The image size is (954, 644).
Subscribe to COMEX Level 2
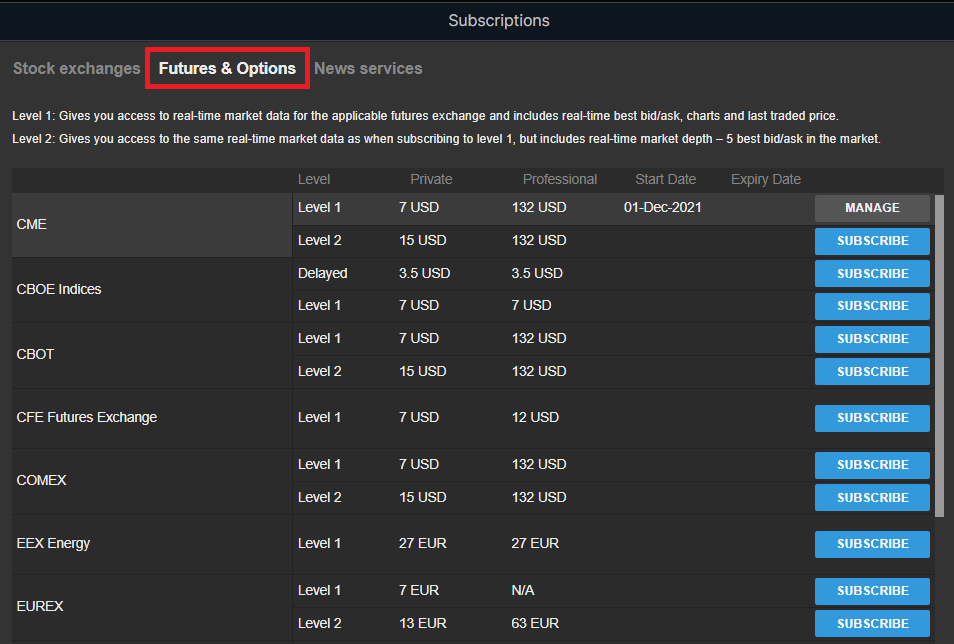(872, 497)
